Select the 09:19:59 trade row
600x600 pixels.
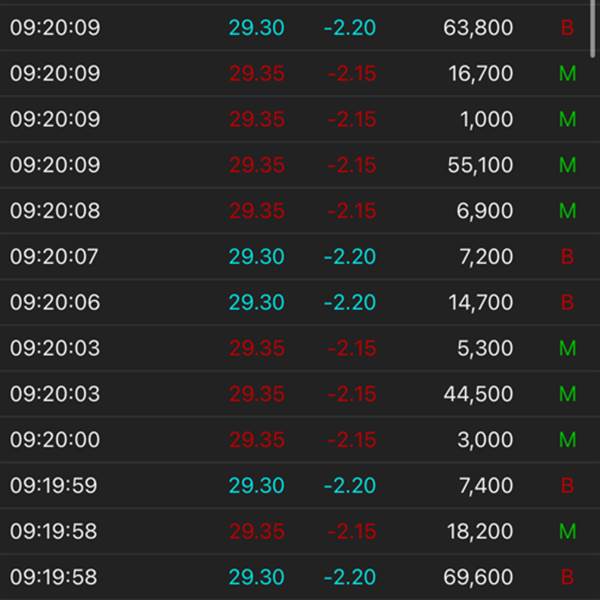[x=300, y=486]
